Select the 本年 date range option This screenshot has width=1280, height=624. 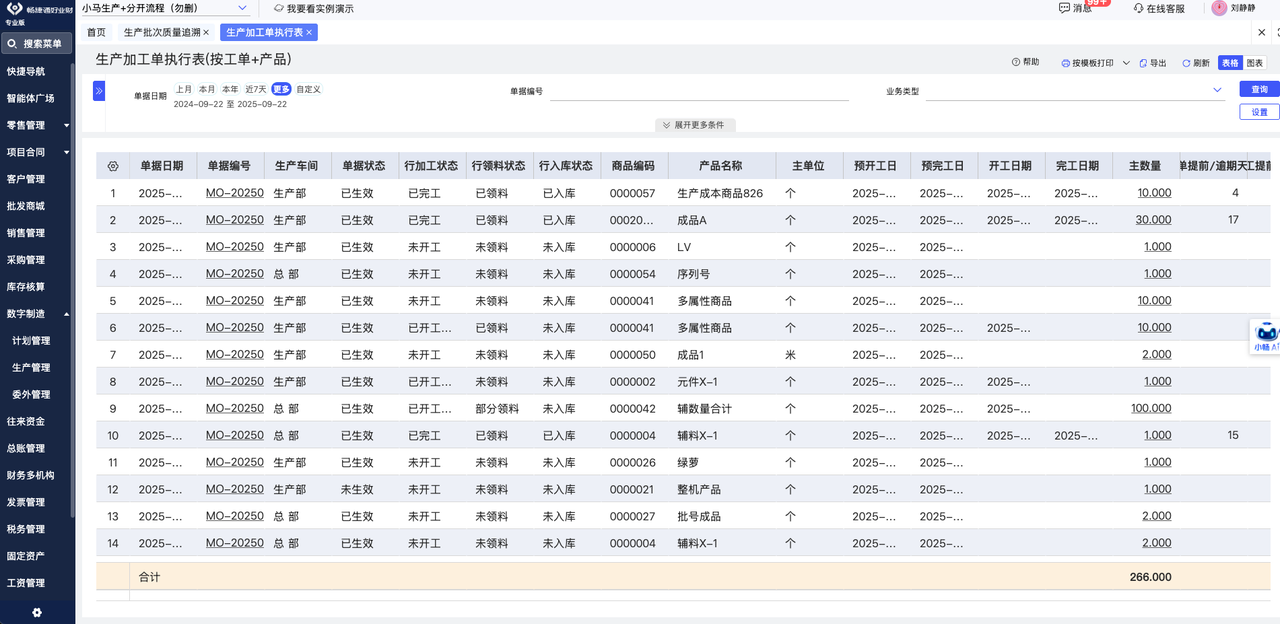(x=230, y=89)
